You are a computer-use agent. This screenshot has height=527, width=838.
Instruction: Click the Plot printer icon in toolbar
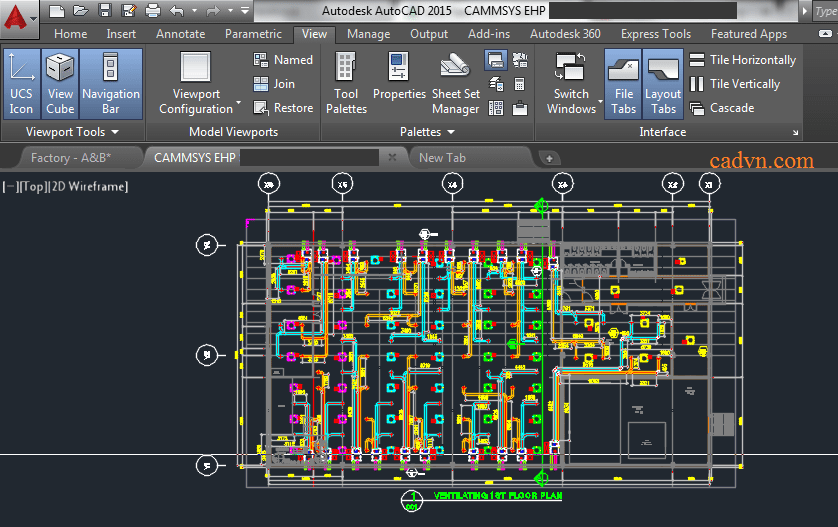pyautogui.click(x=153, y=11)
